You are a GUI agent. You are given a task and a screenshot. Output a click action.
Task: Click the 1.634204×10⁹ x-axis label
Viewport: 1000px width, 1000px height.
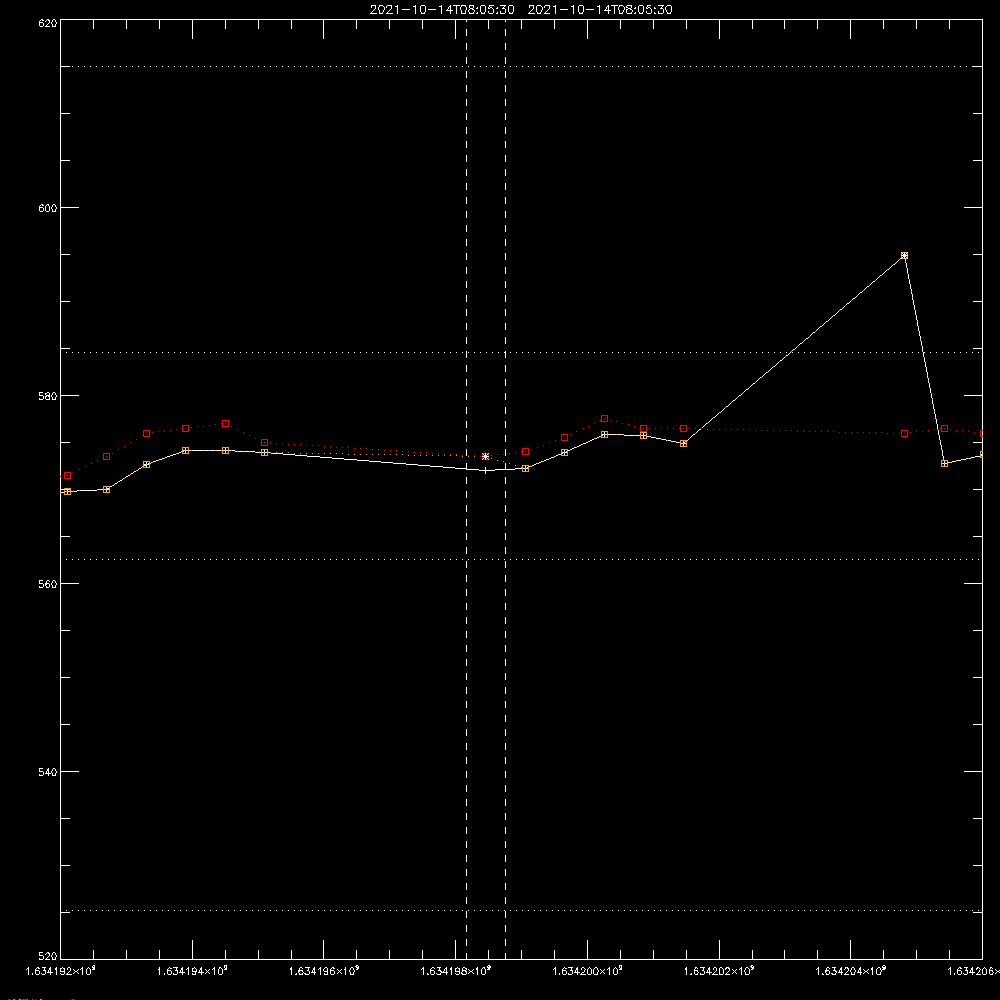[x=851, y=971]
